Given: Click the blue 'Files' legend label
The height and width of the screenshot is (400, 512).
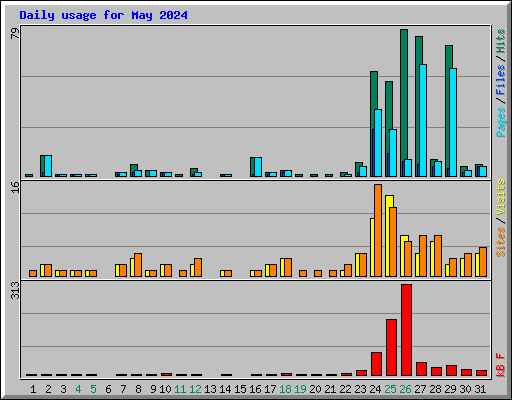Looking at the screenshot, I should (501, 80).
